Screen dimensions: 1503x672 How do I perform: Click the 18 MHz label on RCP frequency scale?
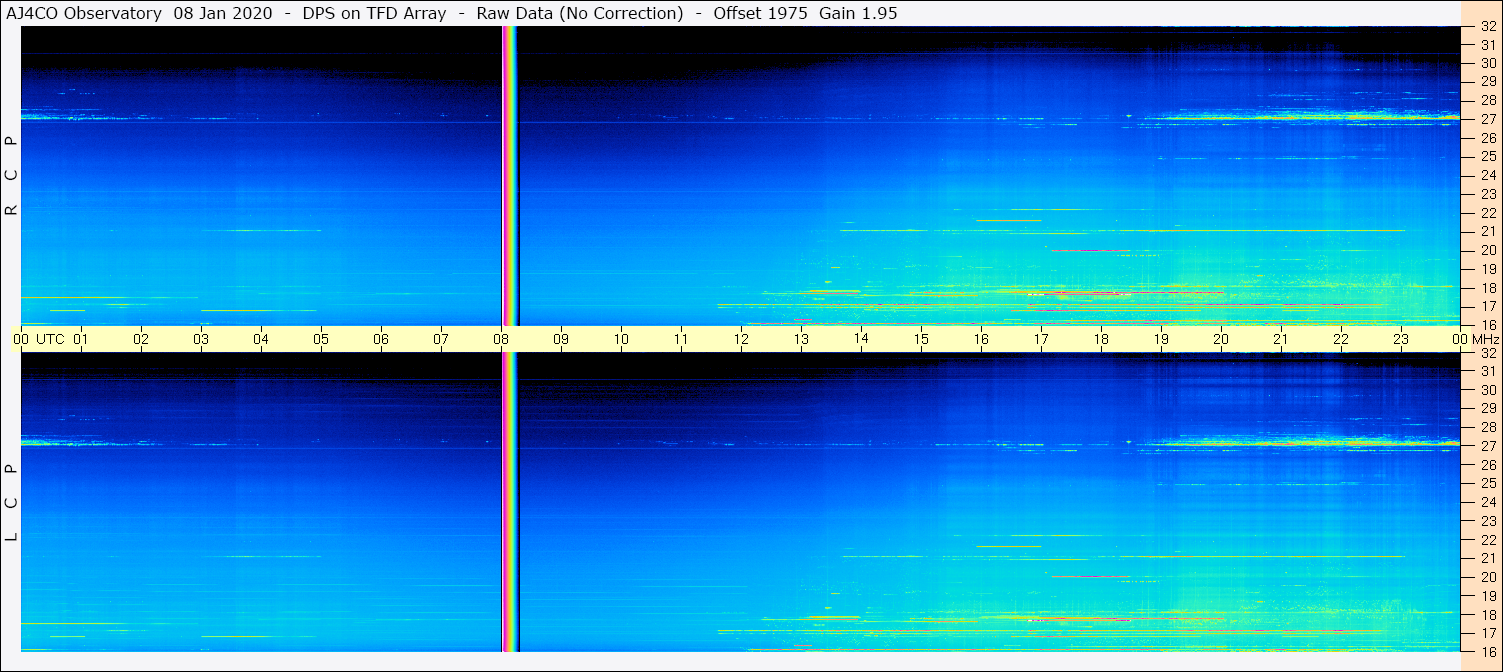point(1487,287)
